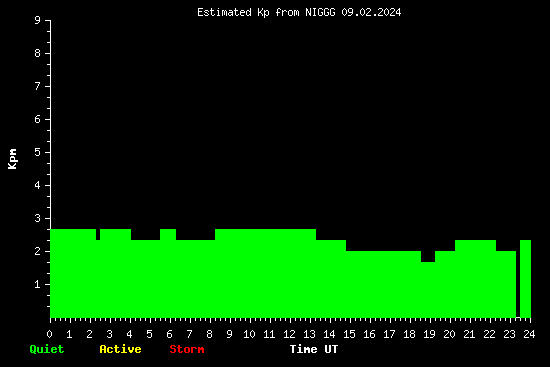Click the hour 12 tick label
550x367 pixels.
point(289,334)
